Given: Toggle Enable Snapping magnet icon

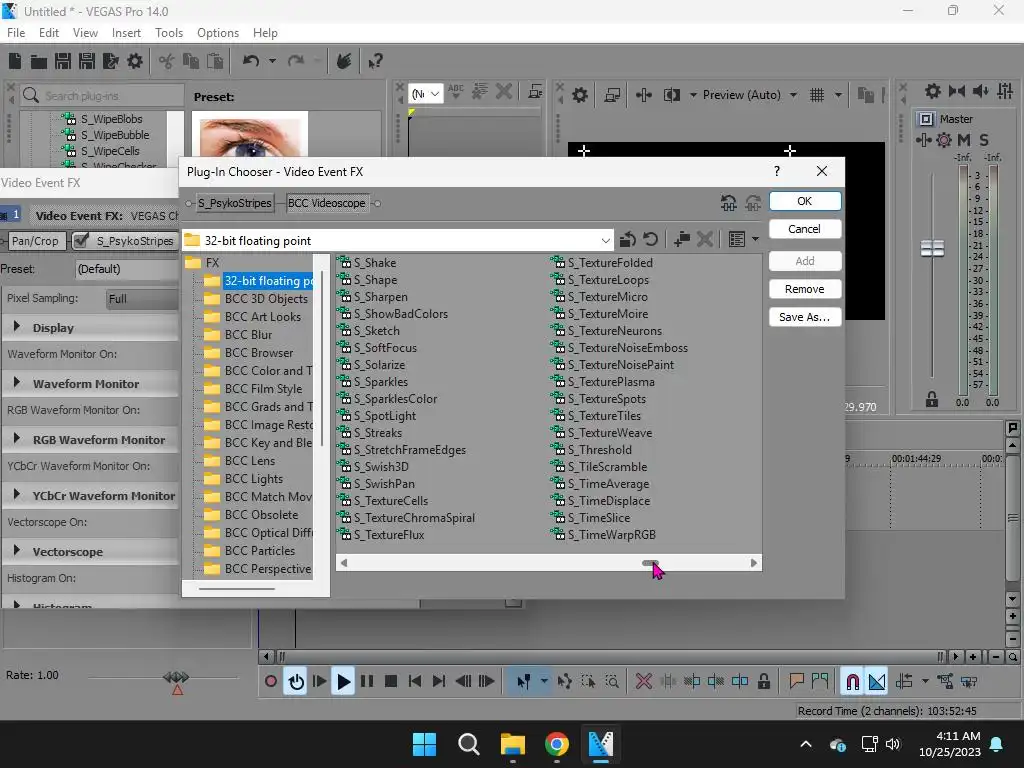Looking at the screenshot, I should click(852, 682).
